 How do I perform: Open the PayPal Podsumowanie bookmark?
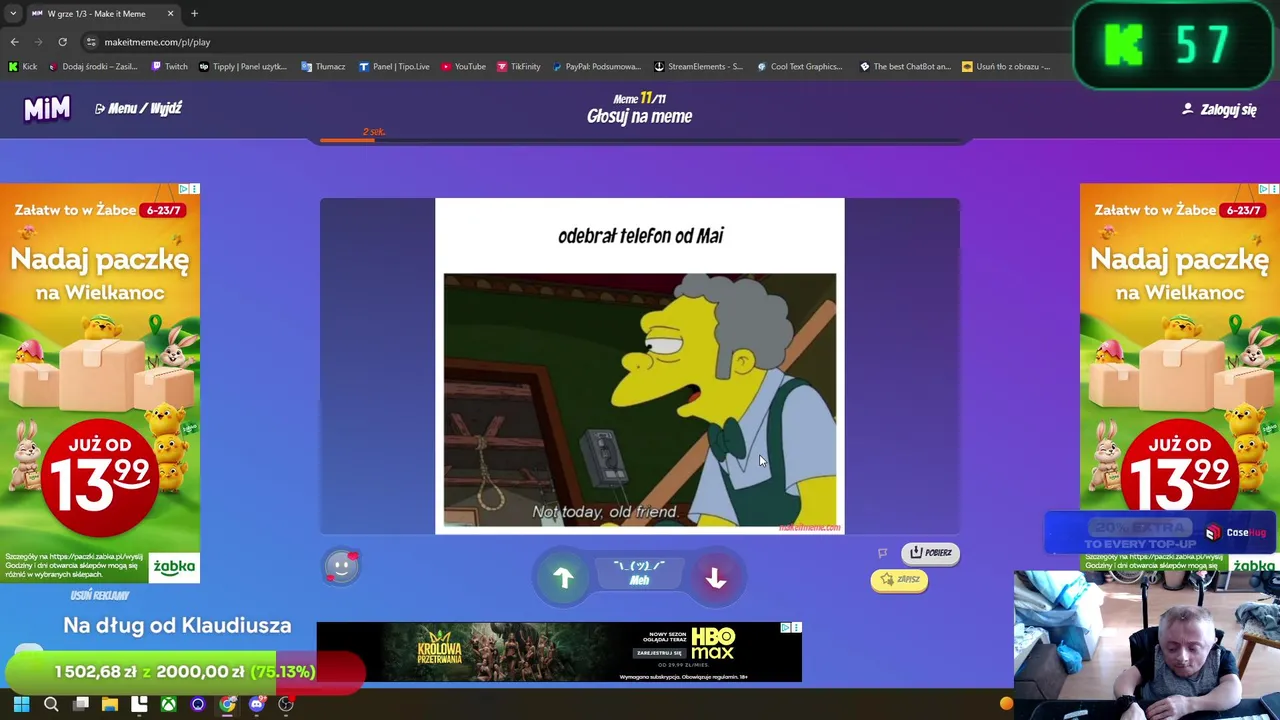click(596, 66)
